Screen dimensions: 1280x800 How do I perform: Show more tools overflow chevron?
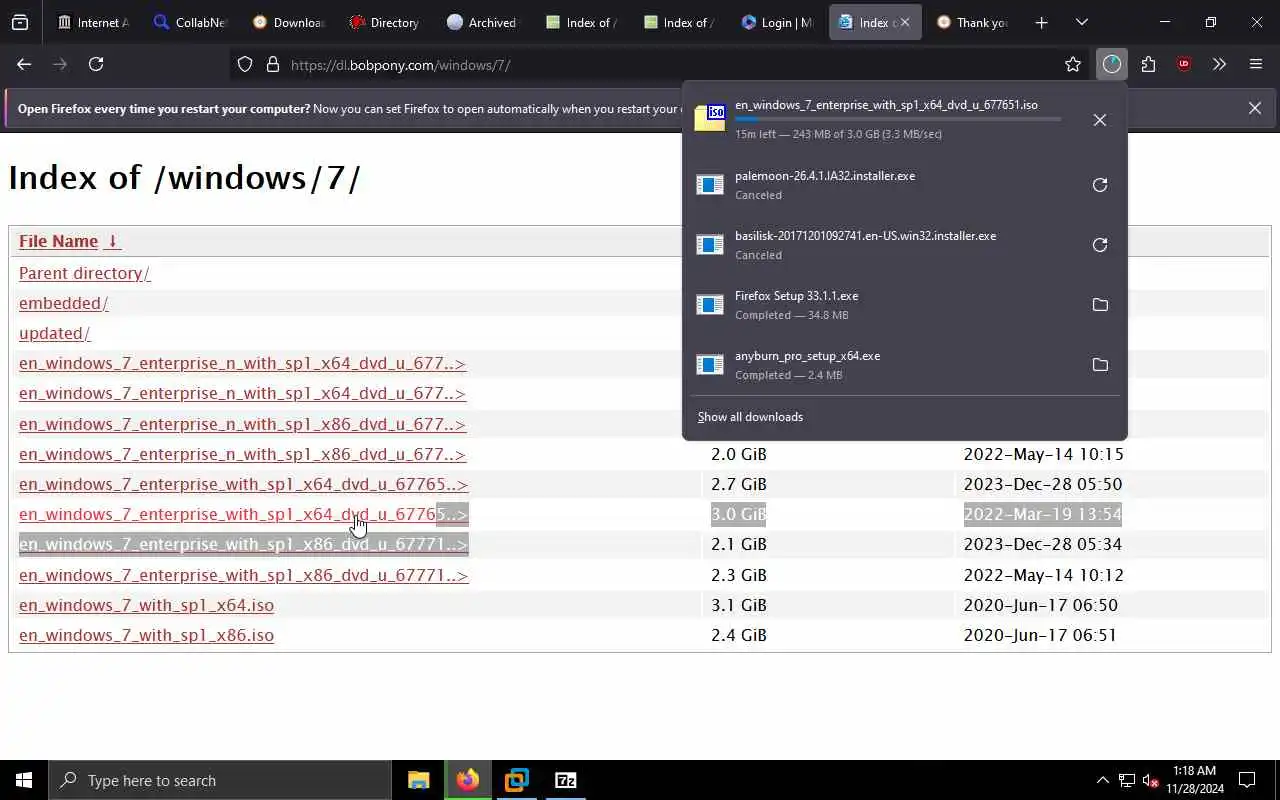tap(1219, 64)
